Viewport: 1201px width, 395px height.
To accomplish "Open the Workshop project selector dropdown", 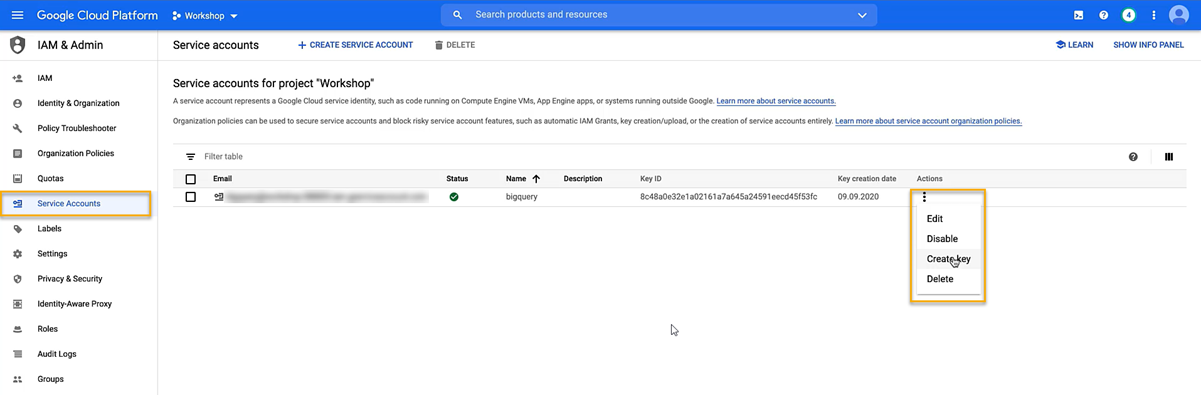I will [205, 16].
